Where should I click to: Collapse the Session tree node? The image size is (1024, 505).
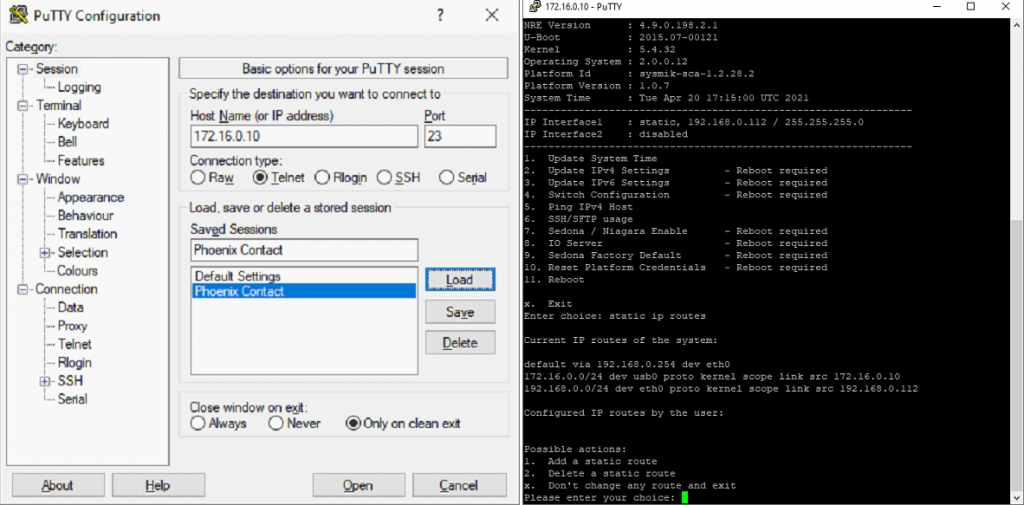[24, 69]
